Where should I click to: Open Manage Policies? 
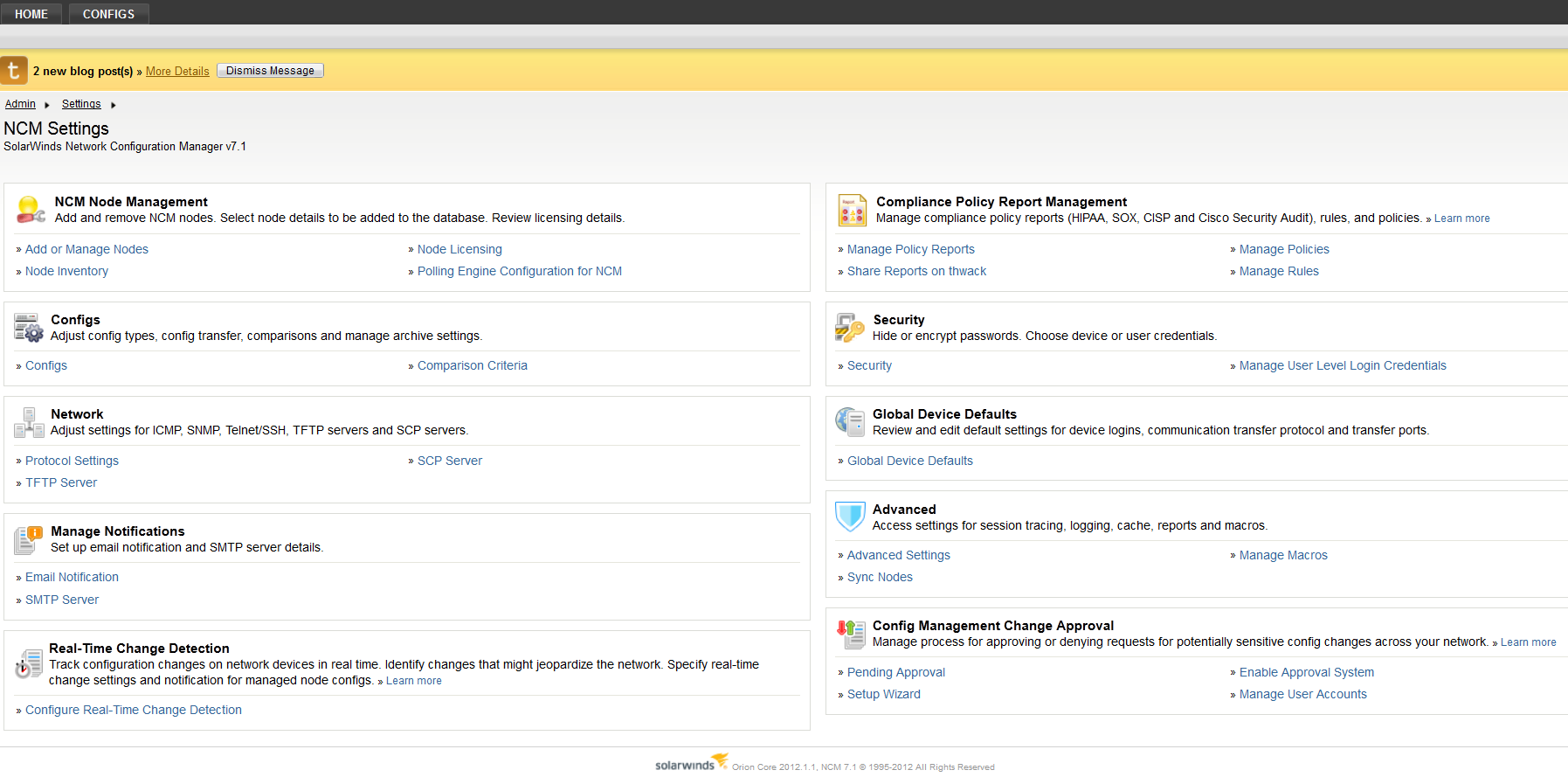point(1284,249)
